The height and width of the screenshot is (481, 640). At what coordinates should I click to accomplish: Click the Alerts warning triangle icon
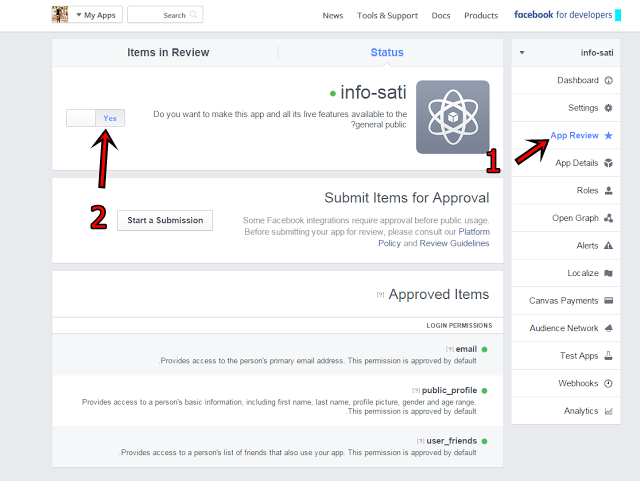tap(609, 245)
